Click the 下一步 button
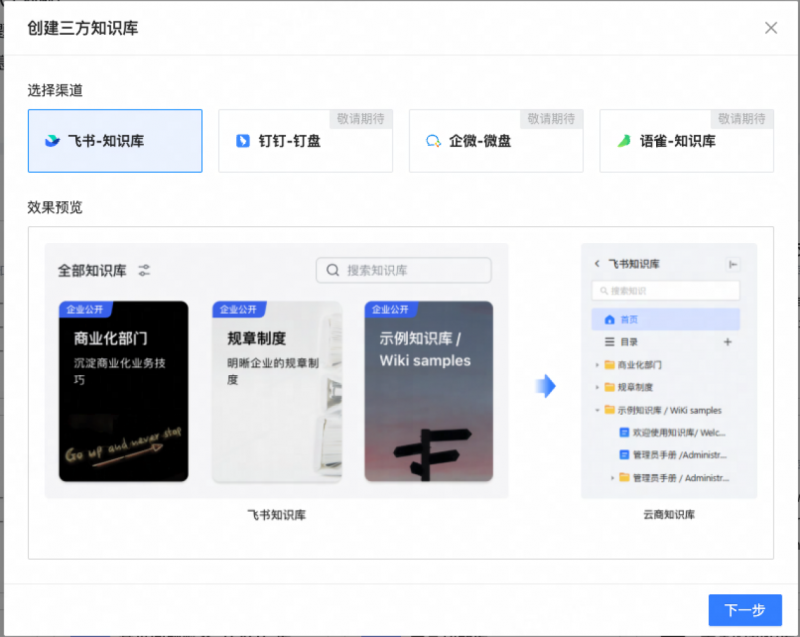800x637 pixels. [744, 610]
